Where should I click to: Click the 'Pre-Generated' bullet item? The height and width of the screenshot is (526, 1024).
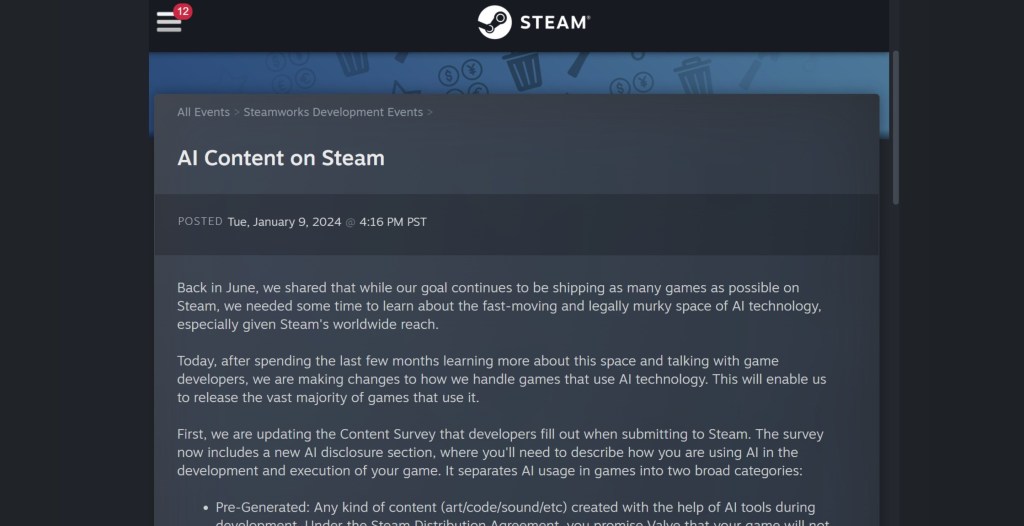coord(516,515)
